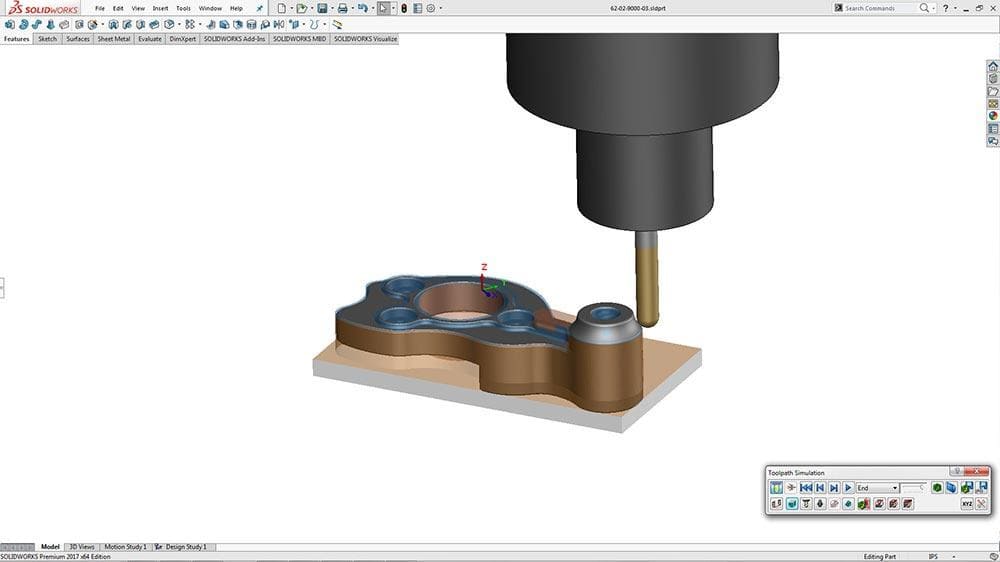1000x562 pixels.
Task: Click the Save icon in top toolbar
Action: tap(322, 8)
